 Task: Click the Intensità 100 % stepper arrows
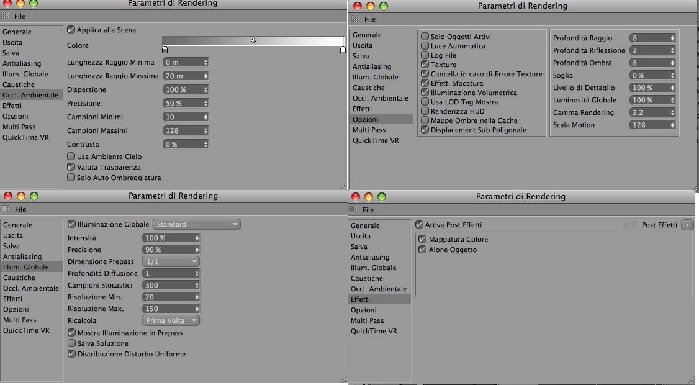pyautogui.click(x=197, y=238)
